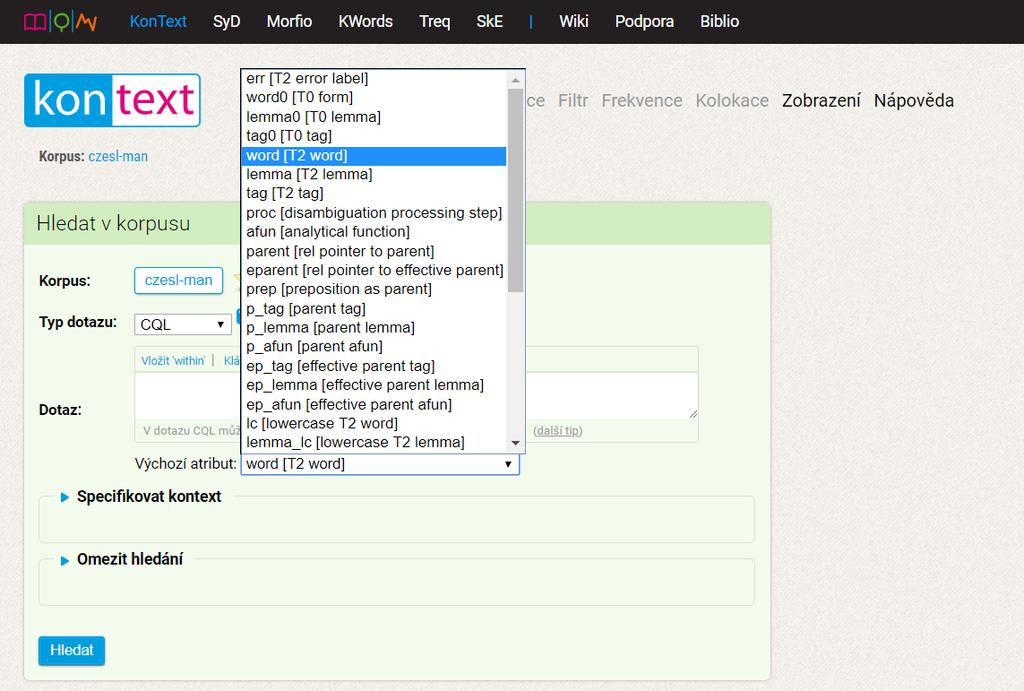The height and width of the screenshot is (691, 1024).
Task: Expand the Specifikovat kontext section
Action: tap(149, 496)
